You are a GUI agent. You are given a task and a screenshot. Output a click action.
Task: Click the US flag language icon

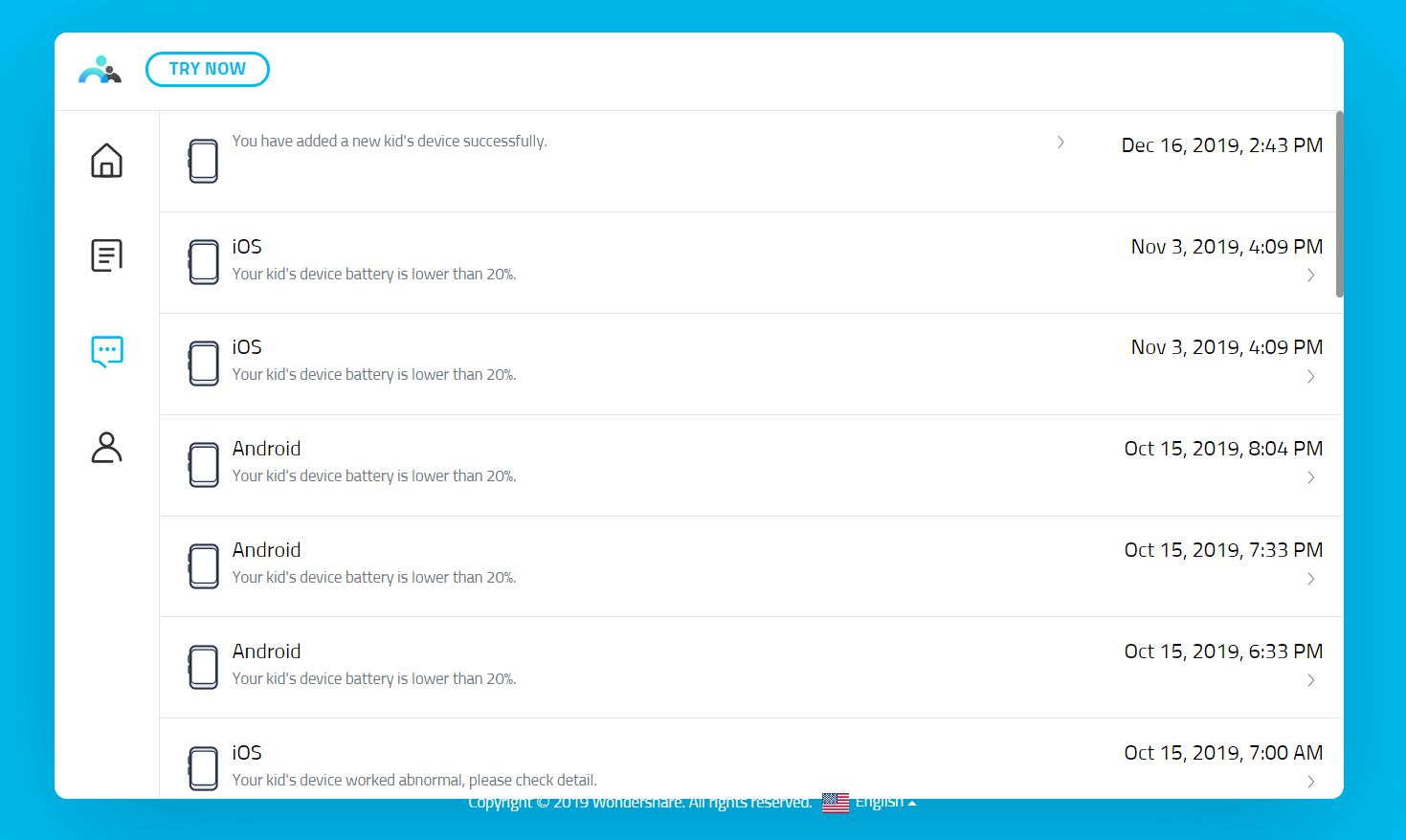tap(836, 803)
